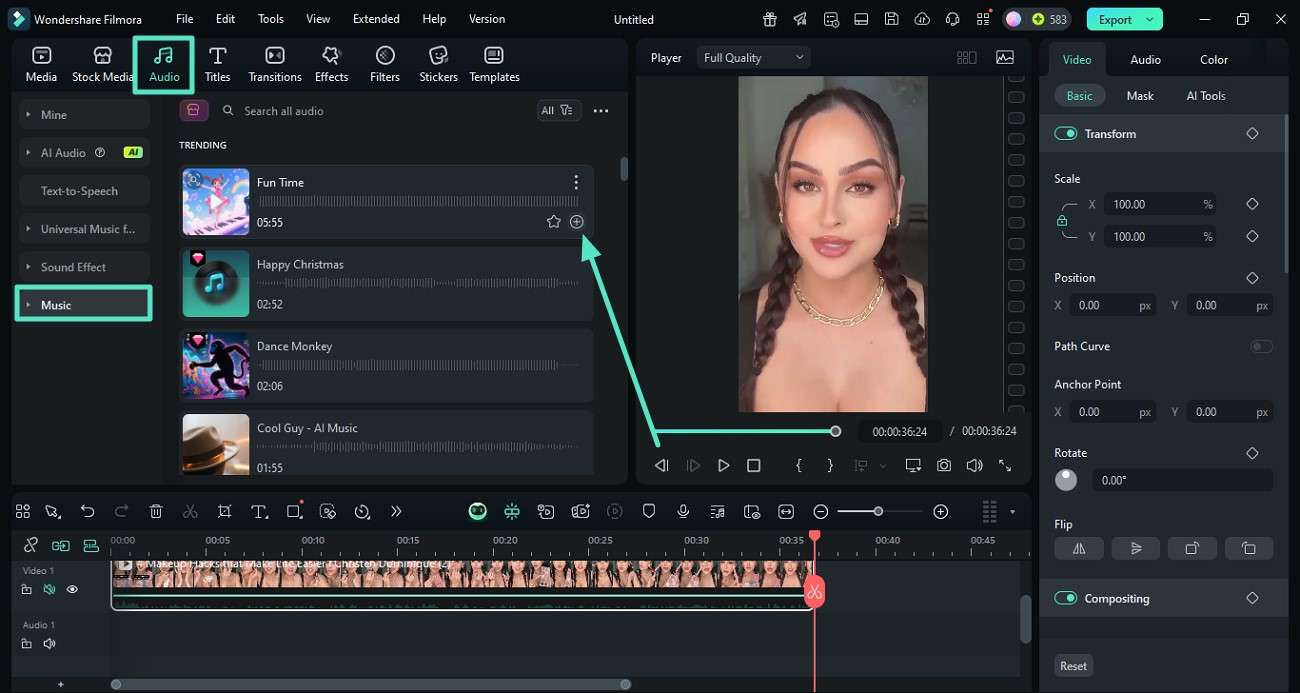Hide the Video 1 track with eye icon
Screen dimensions: 1300x693
pyautogui.click(x=72, y=590)
